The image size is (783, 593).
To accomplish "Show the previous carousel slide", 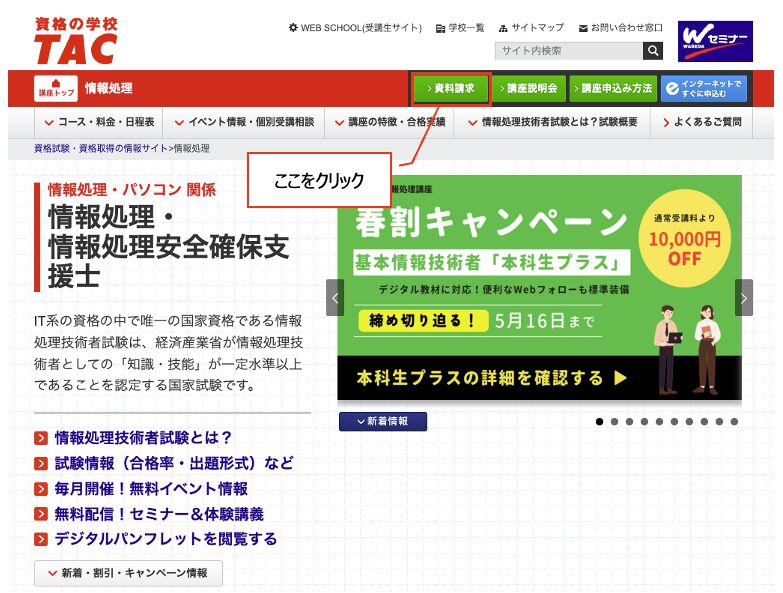I will 335,298.
